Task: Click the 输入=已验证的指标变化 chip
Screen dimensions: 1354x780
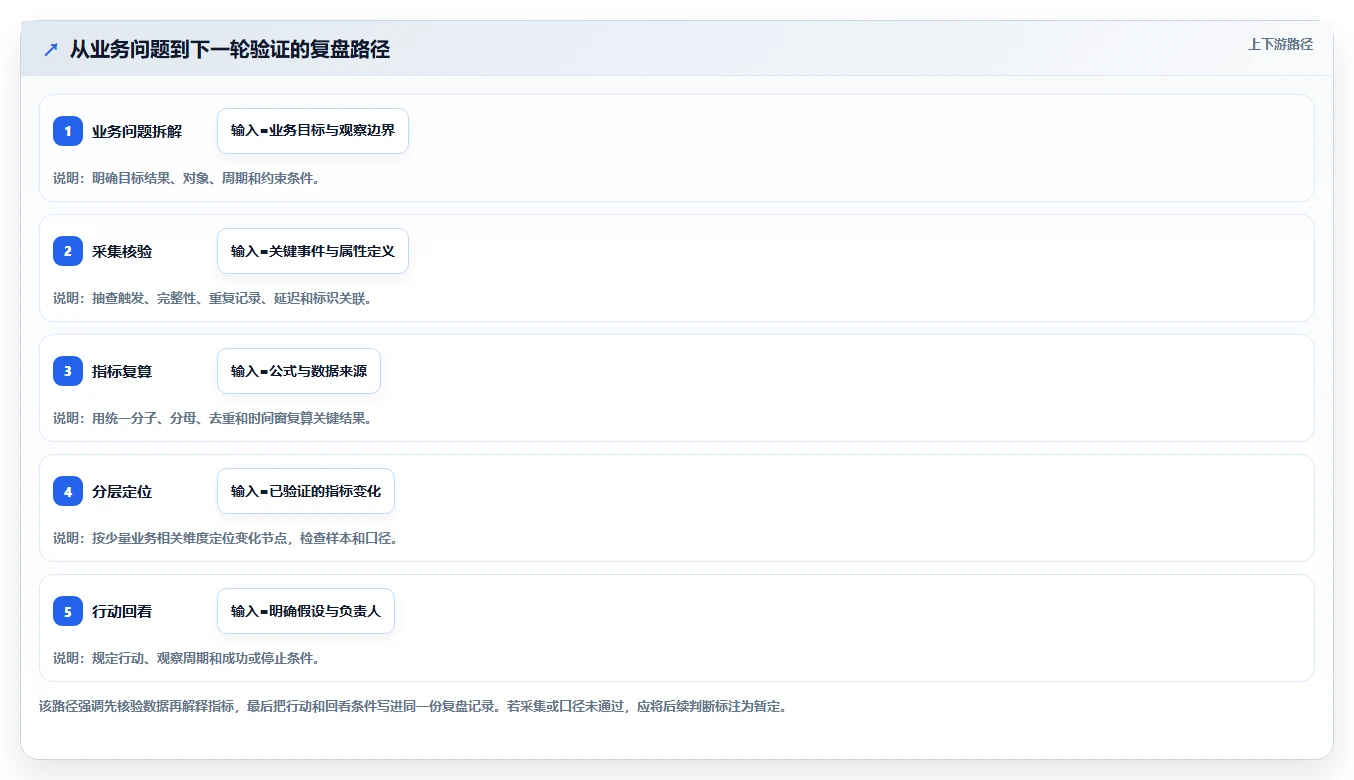Action: coord(306,491)
